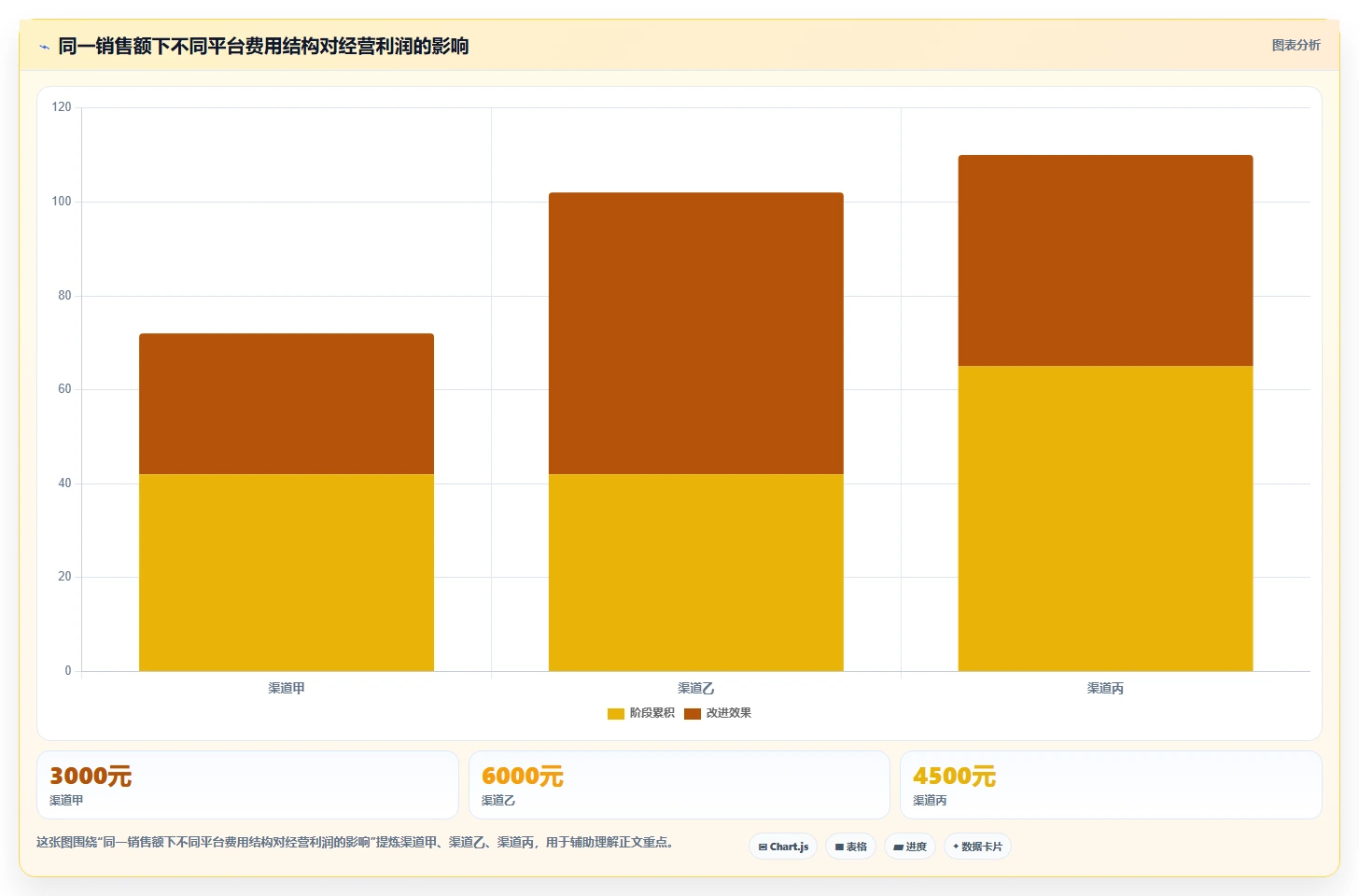The height and width of the screenshot is (896, 1359).
Task: Click the yellow bar segment for 渠道丙
Action: click(1105, 518)
